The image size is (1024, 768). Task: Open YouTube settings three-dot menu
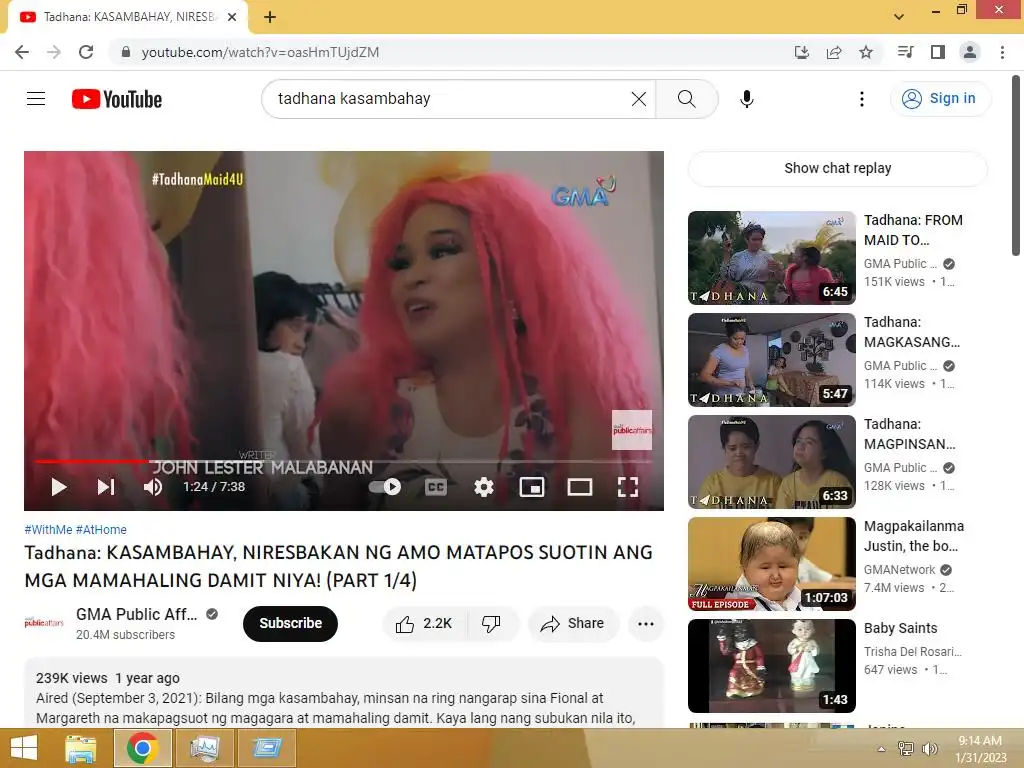coord(861,99)
